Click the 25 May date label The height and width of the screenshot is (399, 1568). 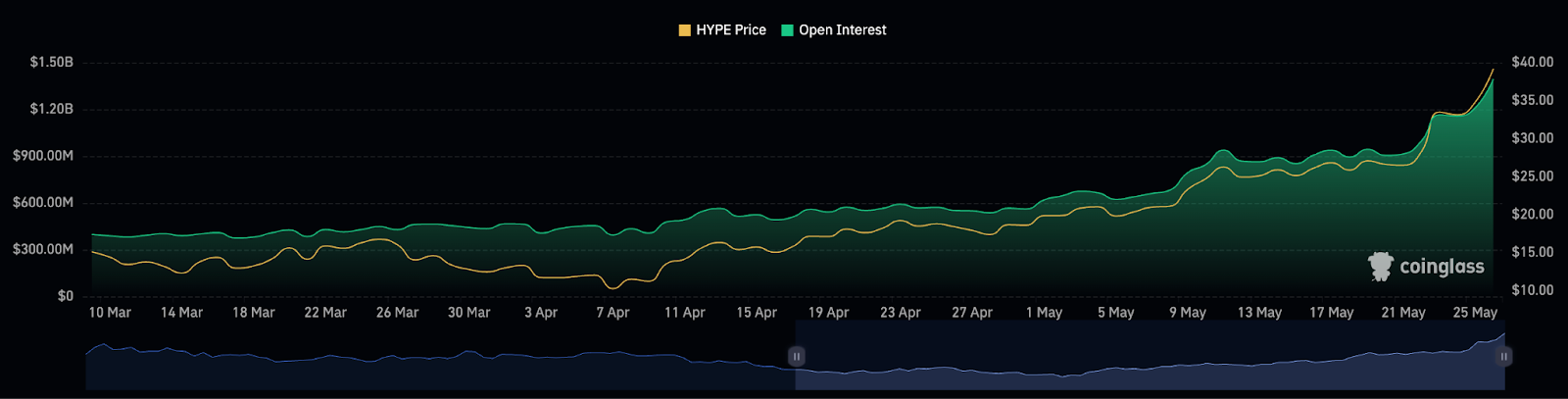(1475, 313)
